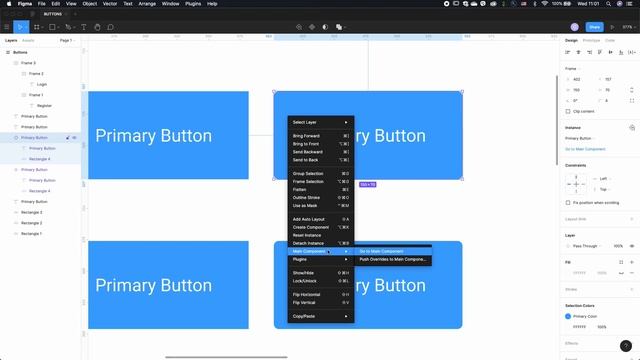
Task: Add a new fill with plus icon
Action: 632,262
